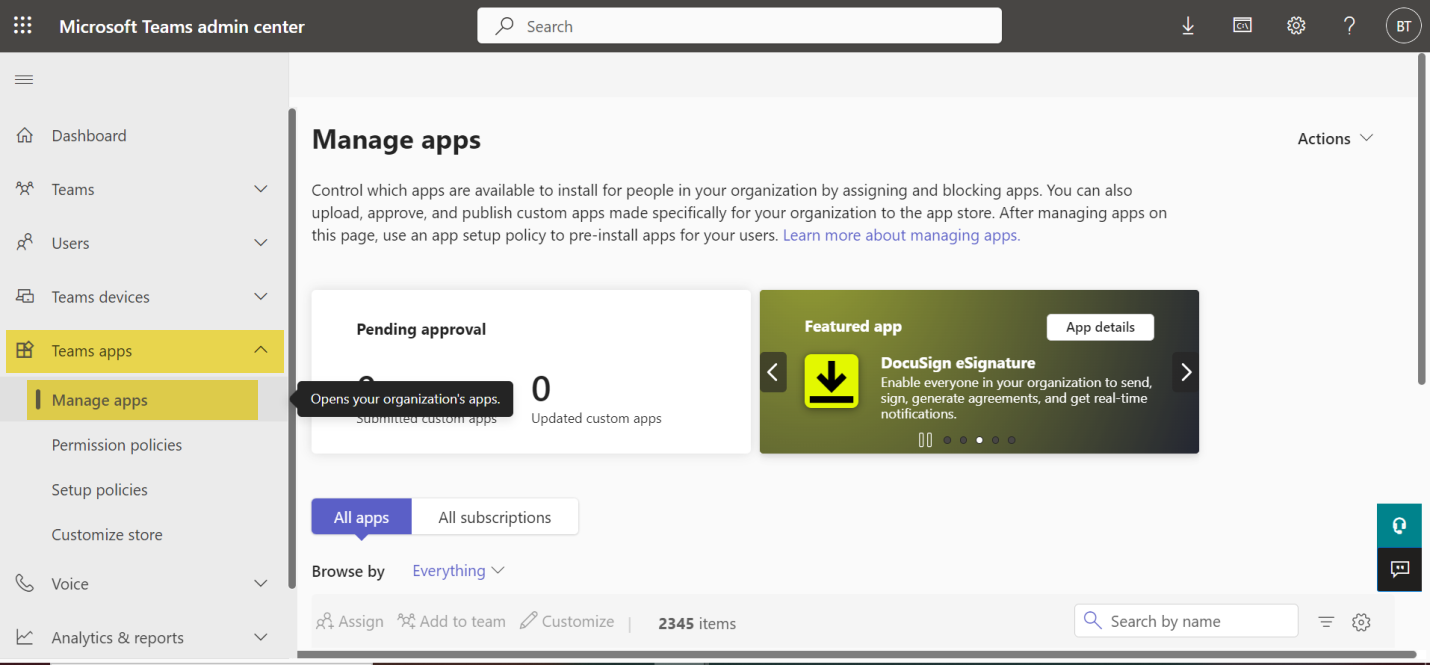This screenshot has height=665, width=1430.
Task: Collapse navigation with hamburger icon
Action: tap(24, 80)
